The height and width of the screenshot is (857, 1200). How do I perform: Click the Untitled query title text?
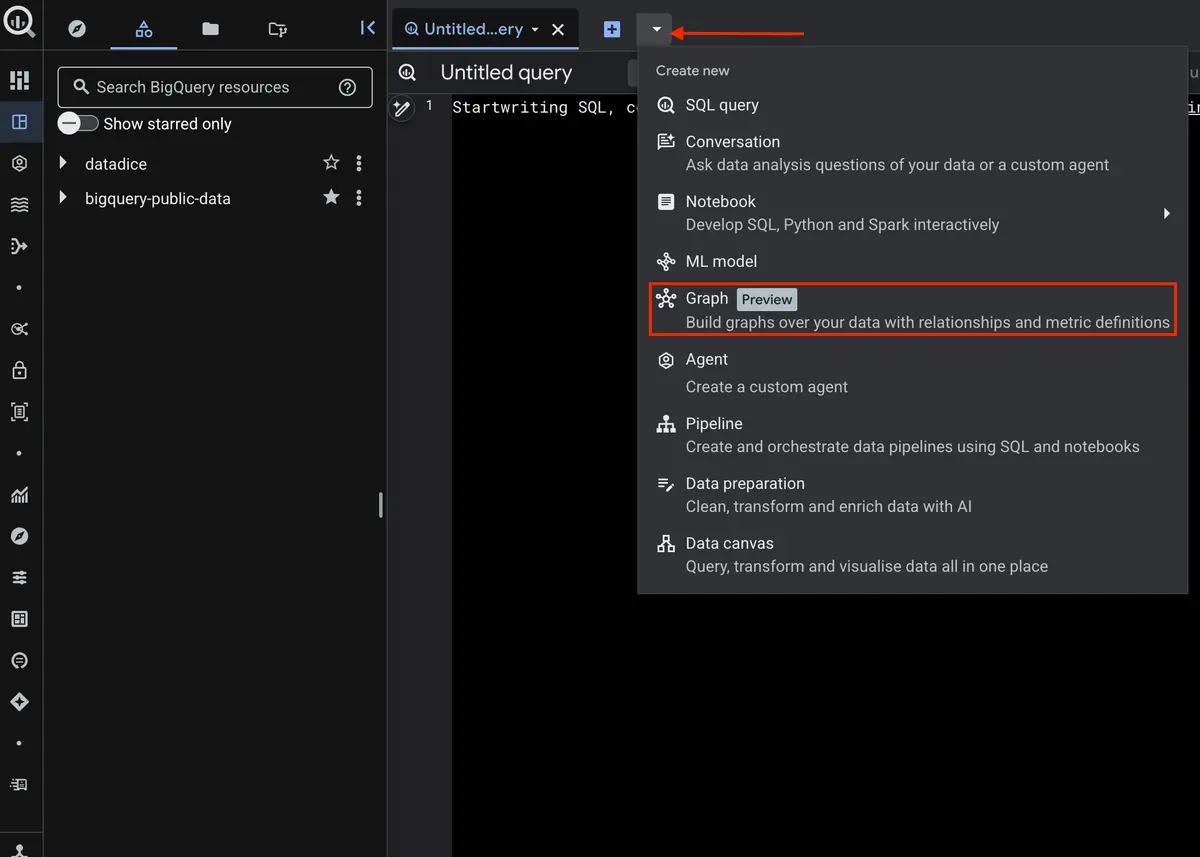(506, 72)
